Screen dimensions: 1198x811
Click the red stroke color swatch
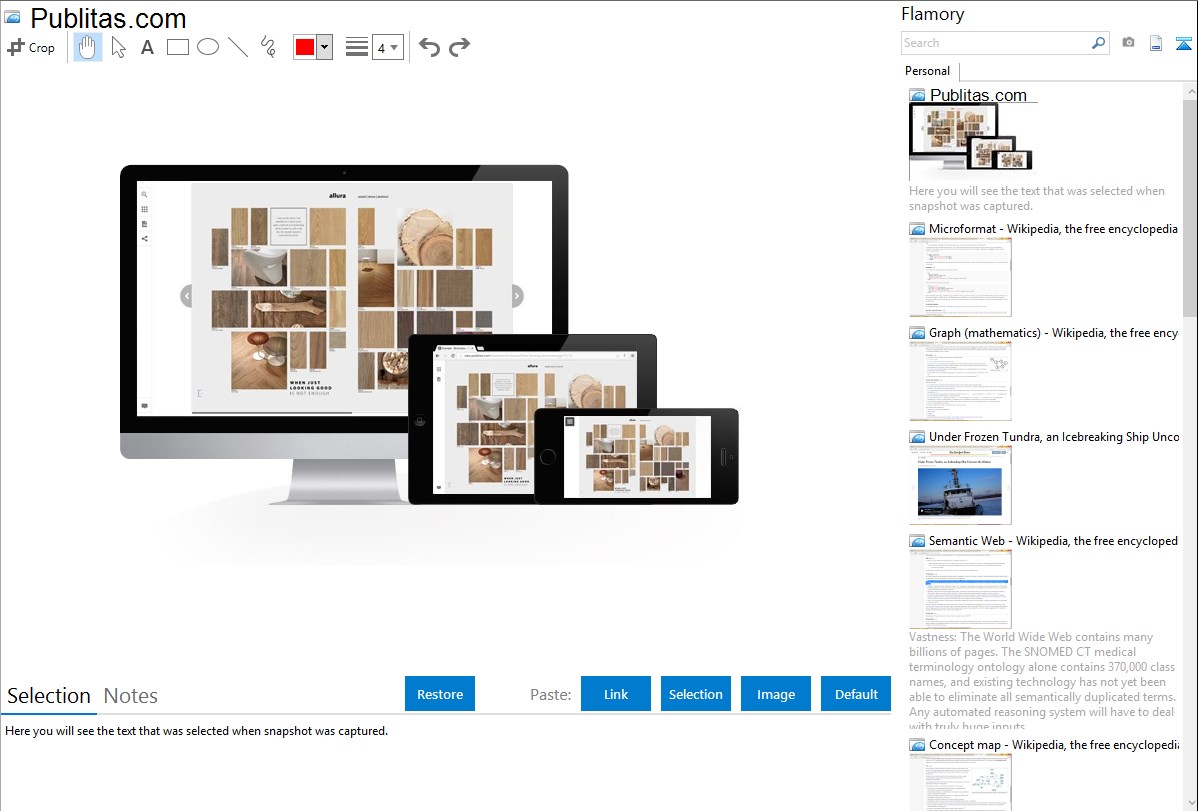coord(305,47)
